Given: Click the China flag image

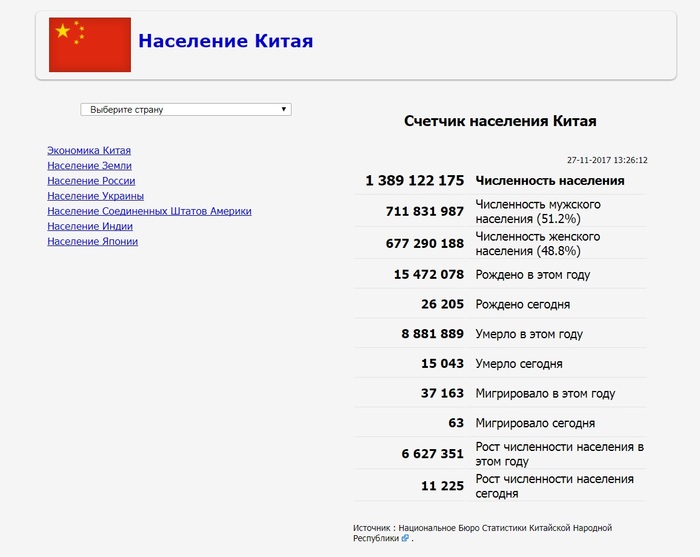Looking at the screenshot, I should pos(90,45).
